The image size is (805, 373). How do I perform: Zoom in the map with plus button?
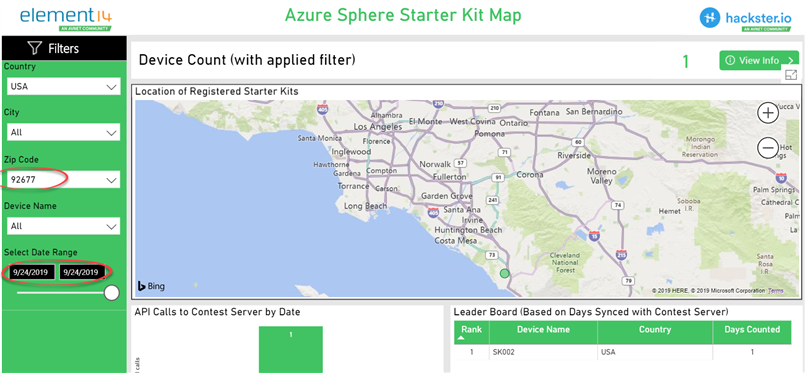pos(768,113)
